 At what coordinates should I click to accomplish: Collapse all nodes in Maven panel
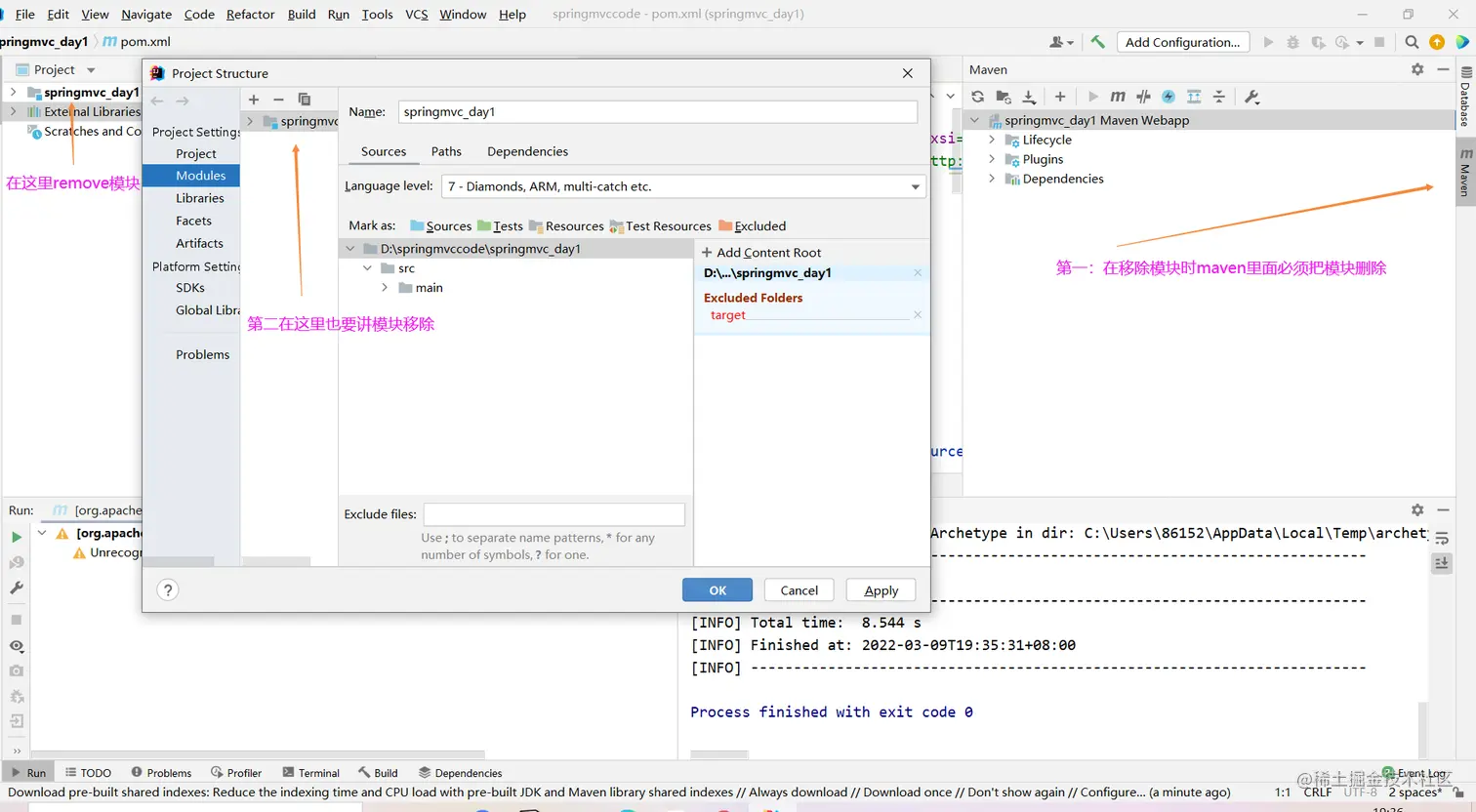[1219, 97]
